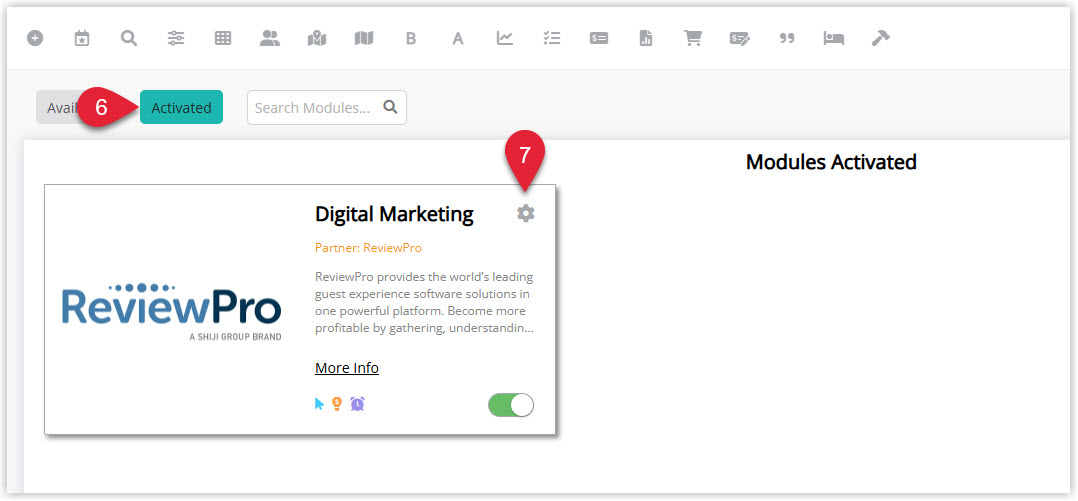Click the orange lightbulb icon on card
Screen dimensions: 1078x501
337,403
